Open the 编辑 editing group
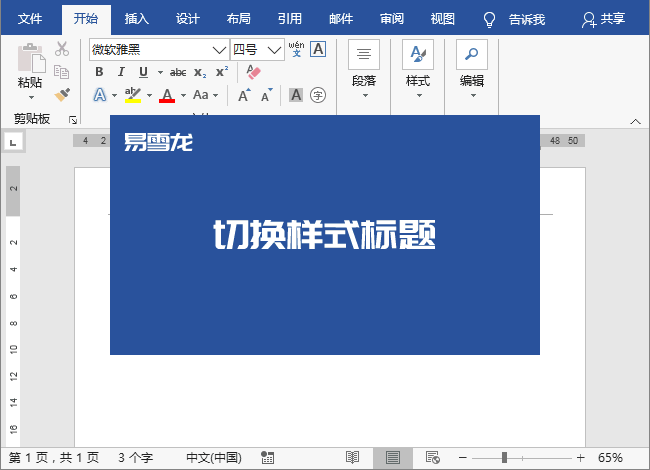Image resolution: width=650 pixels, height=470 pixels. coord(472,70)
